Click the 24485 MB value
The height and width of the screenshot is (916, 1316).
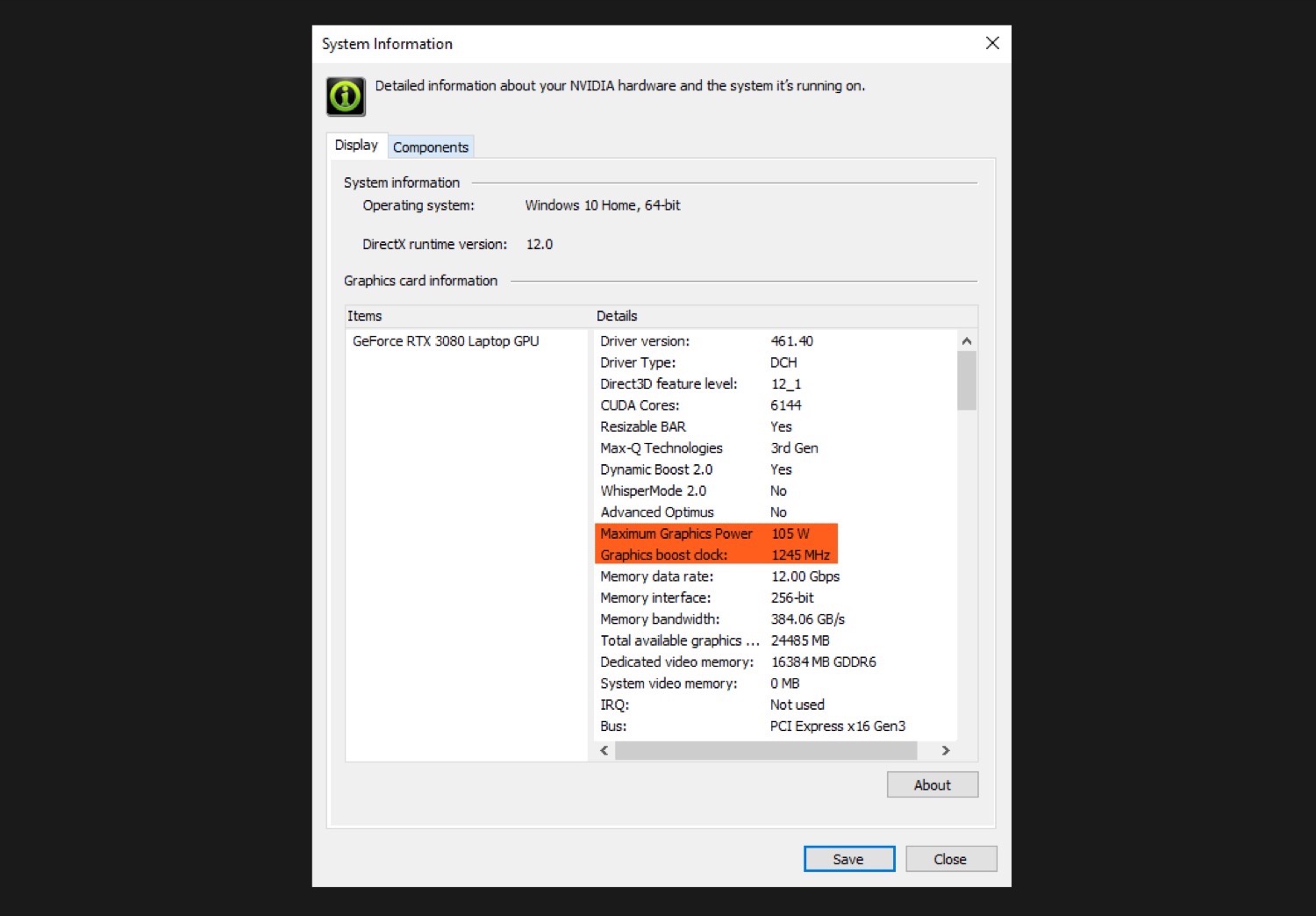tap(800, 640)
